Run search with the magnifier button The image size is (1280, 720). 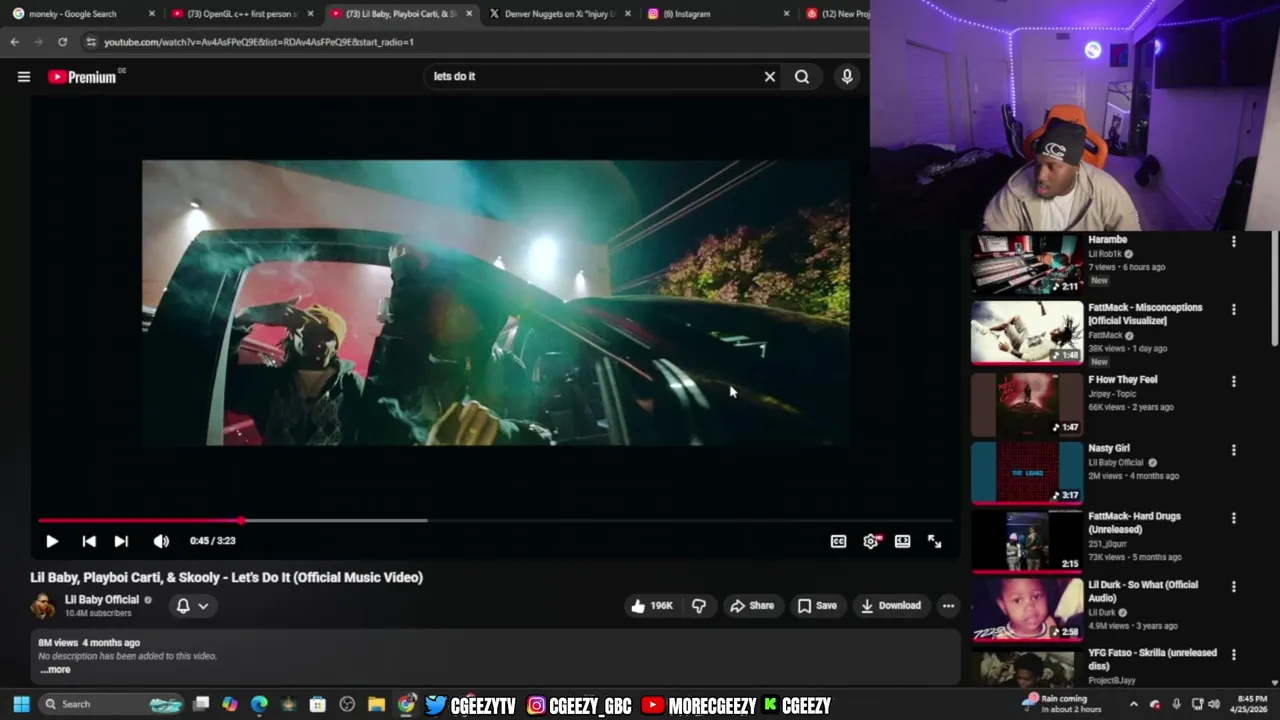pos(802,77)
